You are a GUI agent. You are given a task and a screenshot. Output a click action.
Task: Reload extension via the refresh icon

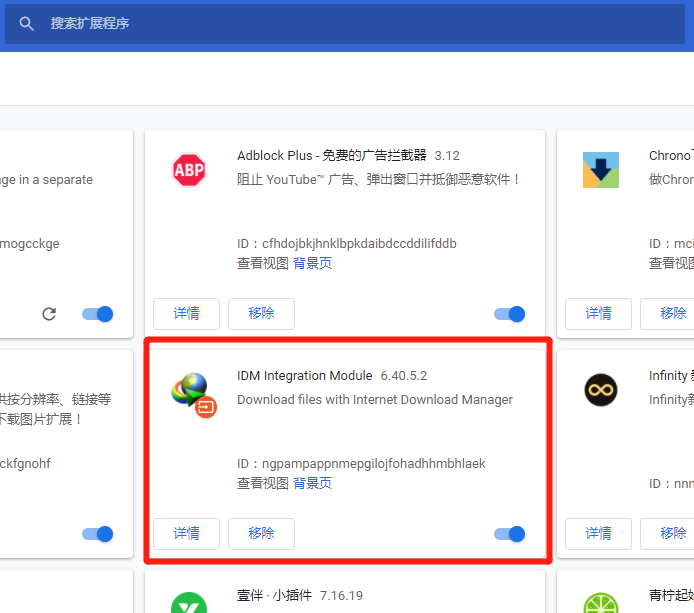click(49, 314)
